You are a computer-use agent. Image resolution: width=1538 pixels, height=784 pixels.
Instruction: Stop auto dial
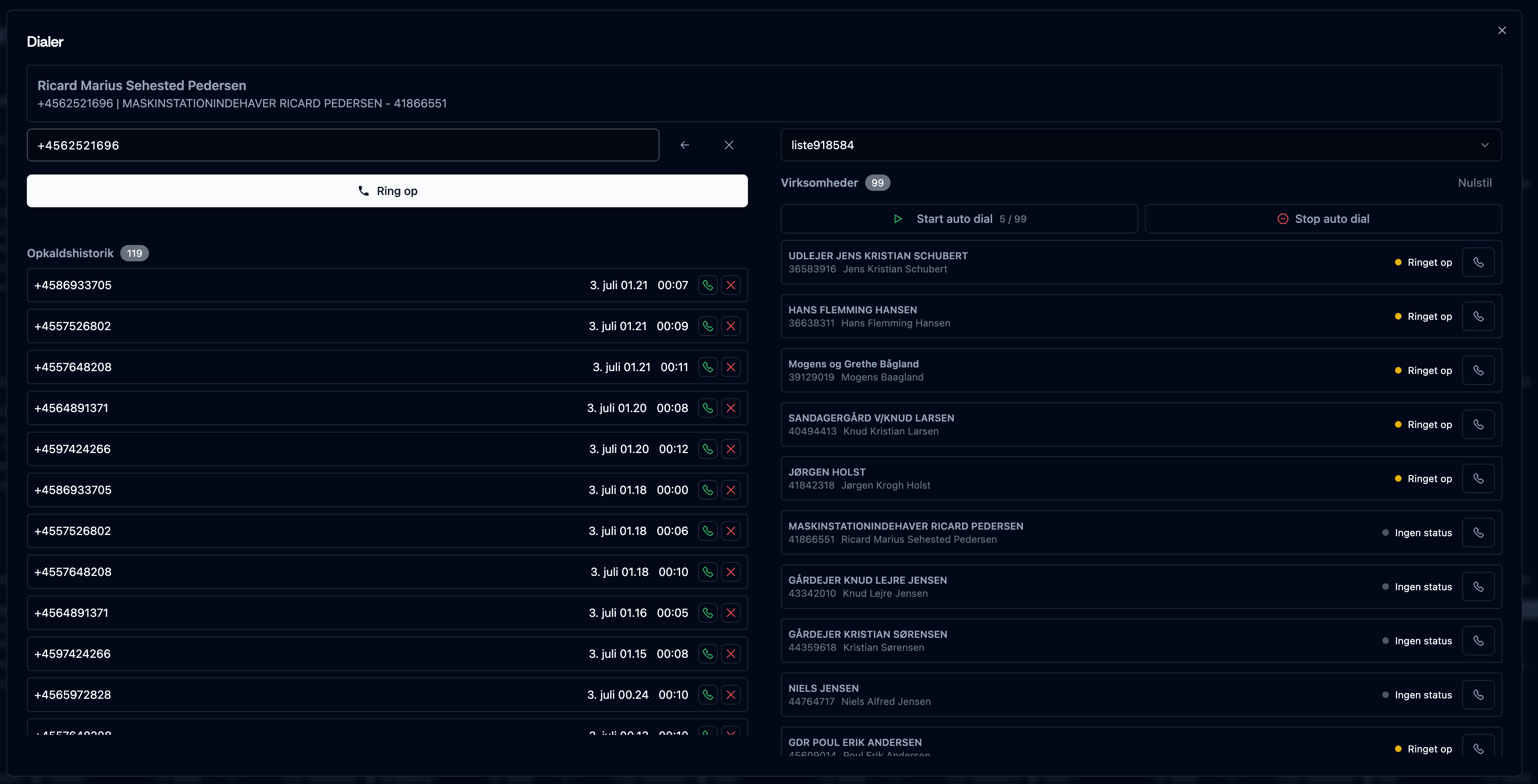point(1322,219)
